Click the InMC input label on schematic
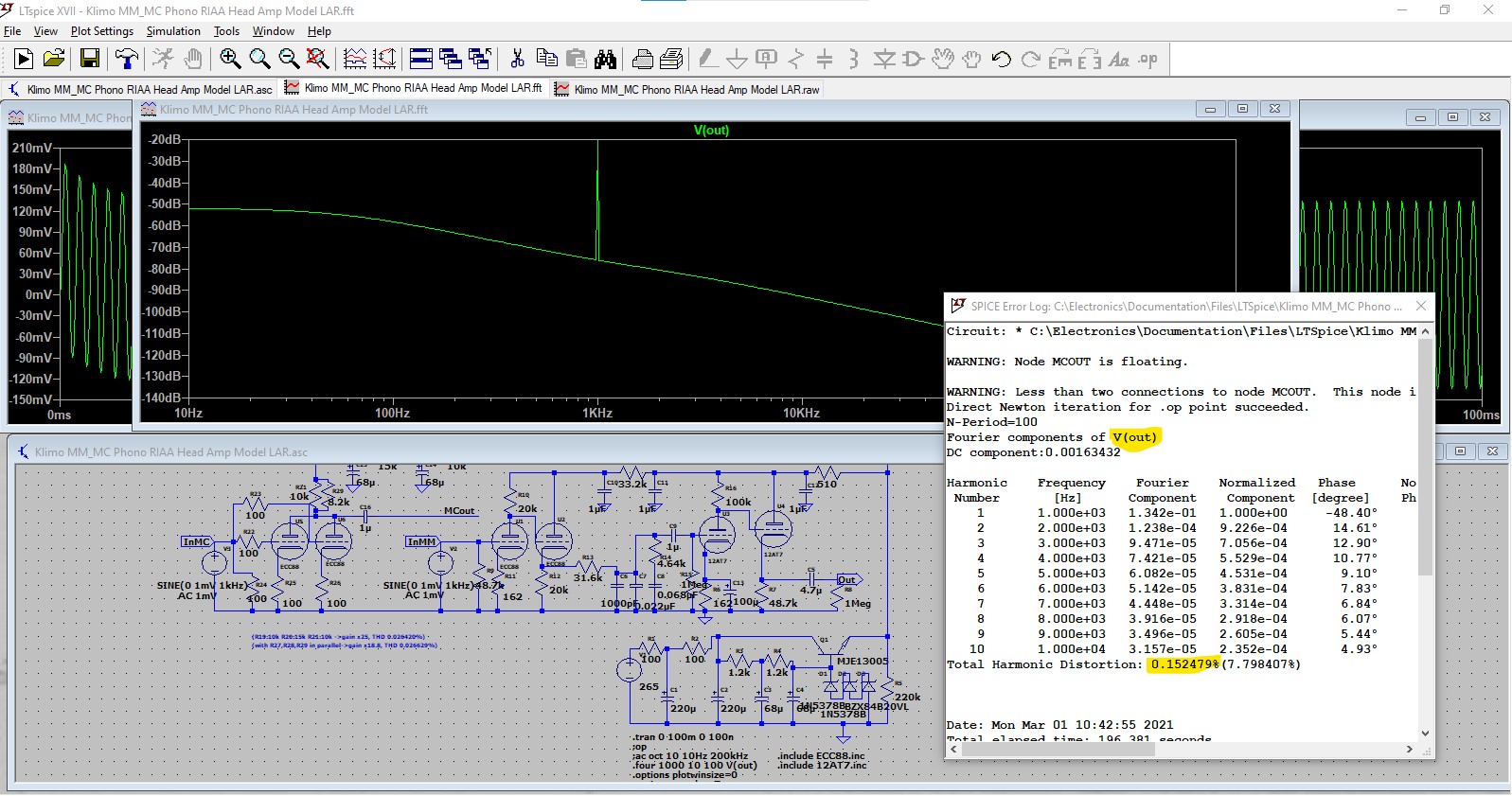This screenshot has height=796, width=1512. pyautogui.click(x=196, y=542)
